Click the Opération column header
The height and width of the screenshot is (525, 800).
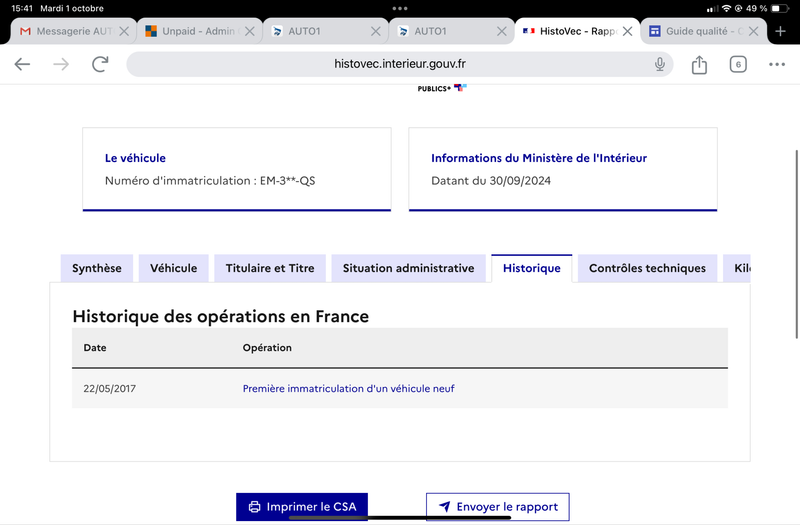click(267, 348)
